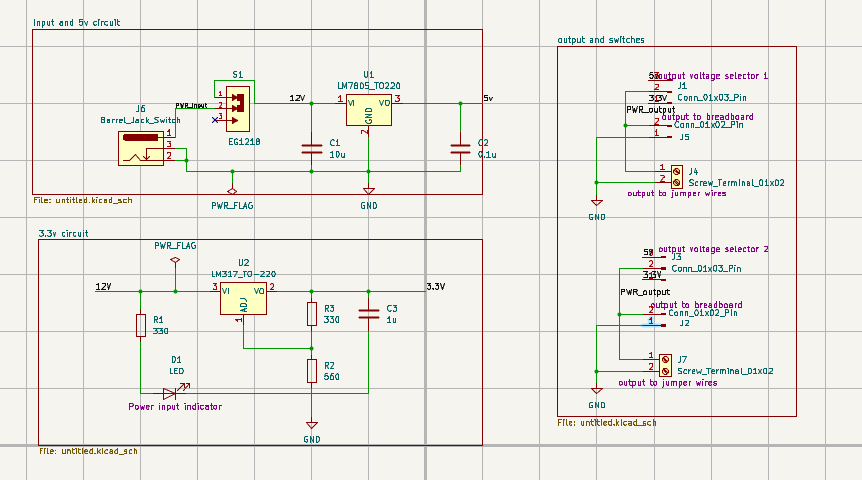Screen dimensions: 862x480
Task: Select PWR_FLAG symbol above U2 input
Action: [175, 261]
